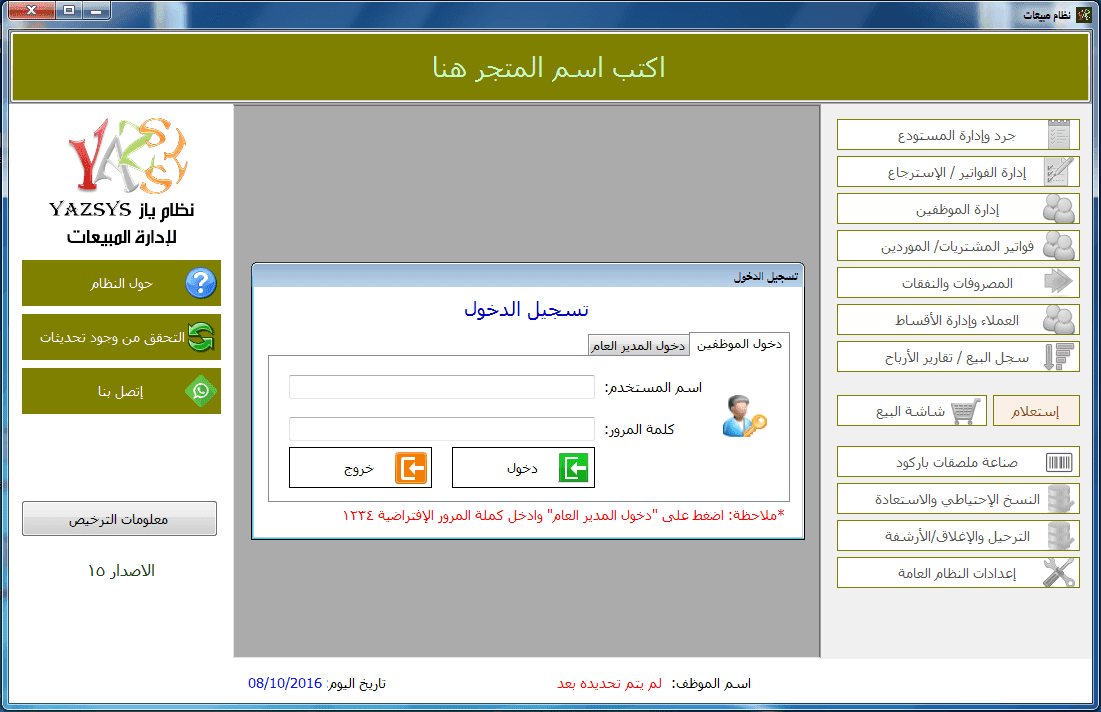
Task: Open إعدادات النظام العامة settings
Action: click(x=958, y=573)
